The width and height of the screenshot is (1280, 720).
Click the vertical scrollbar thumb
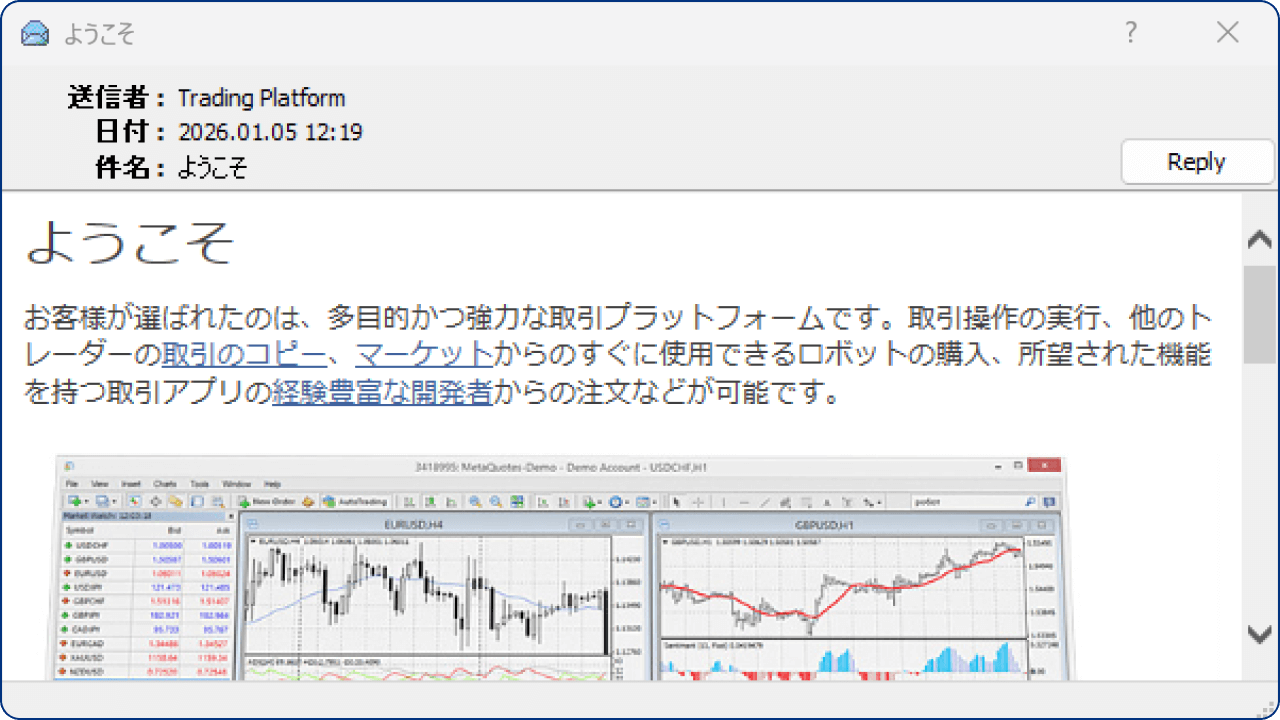click(1260, 314)
